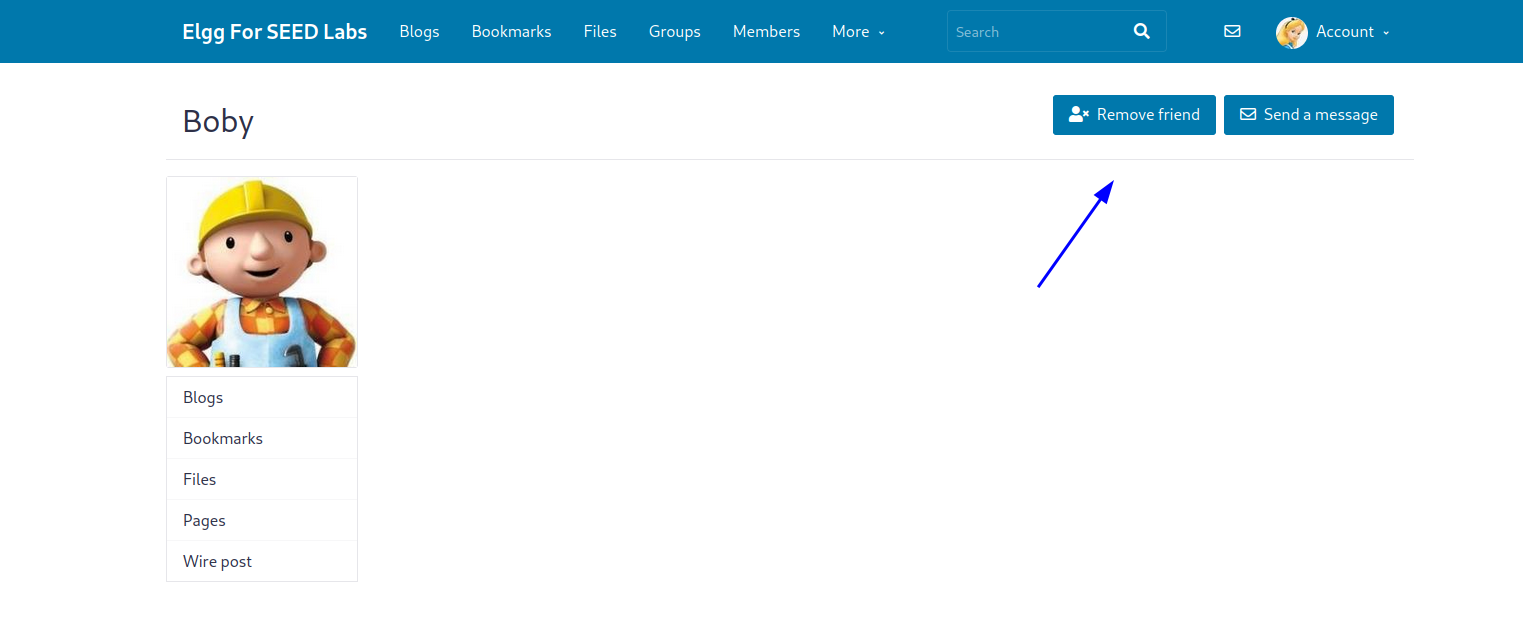Viewport: 1523px width, 622px height.
Task: Click the Elgg For SEED Labs site title
Action: coord(275,32)
